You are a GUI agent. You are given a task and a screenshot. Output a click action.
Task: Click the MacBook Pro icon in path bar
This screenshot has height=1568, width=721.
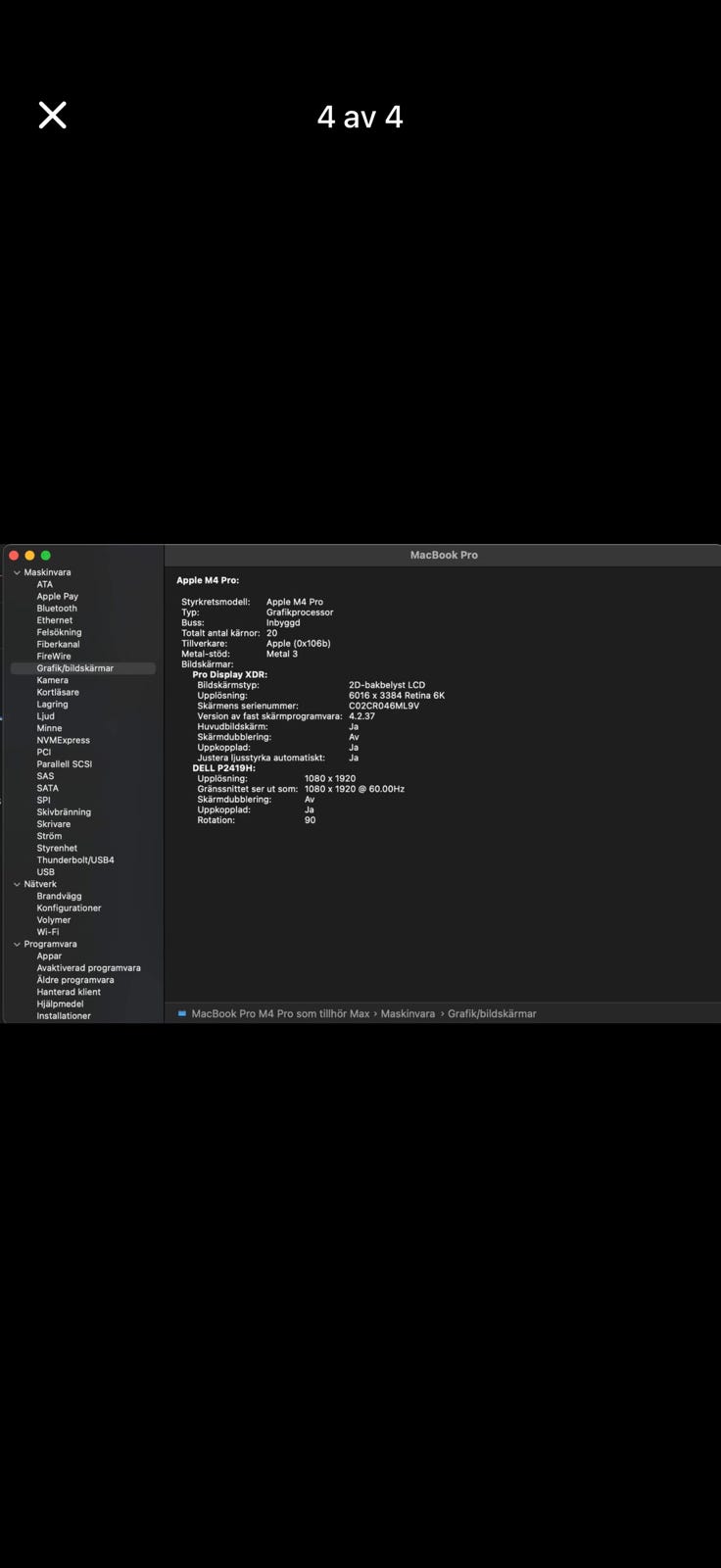pos(182,1013)
